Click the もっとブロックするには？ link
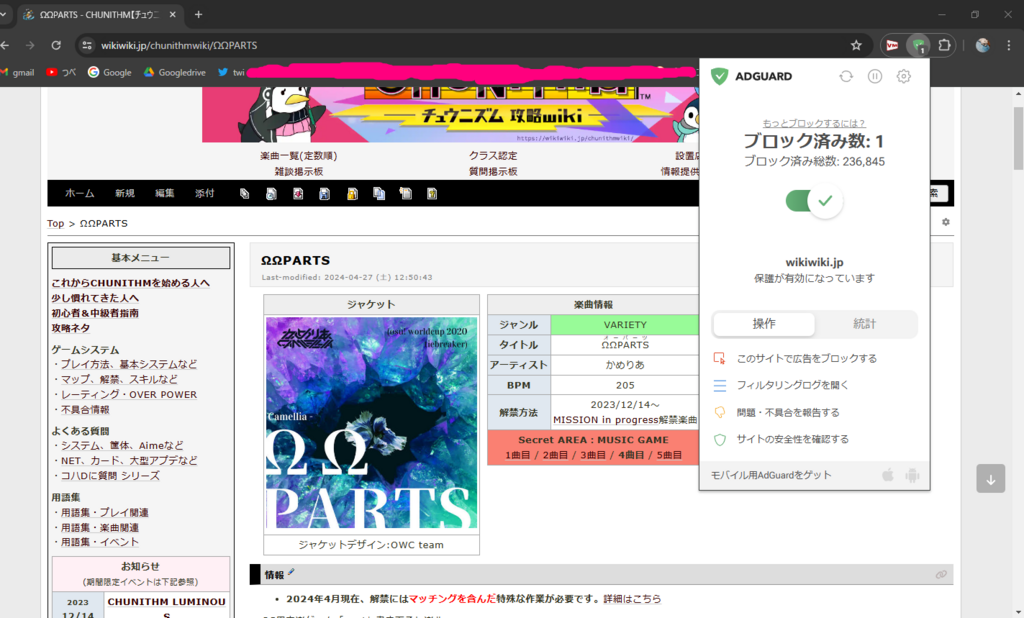Image resolution: width=1024 pixels, height=618 pixels. click(x=814, y=123)
